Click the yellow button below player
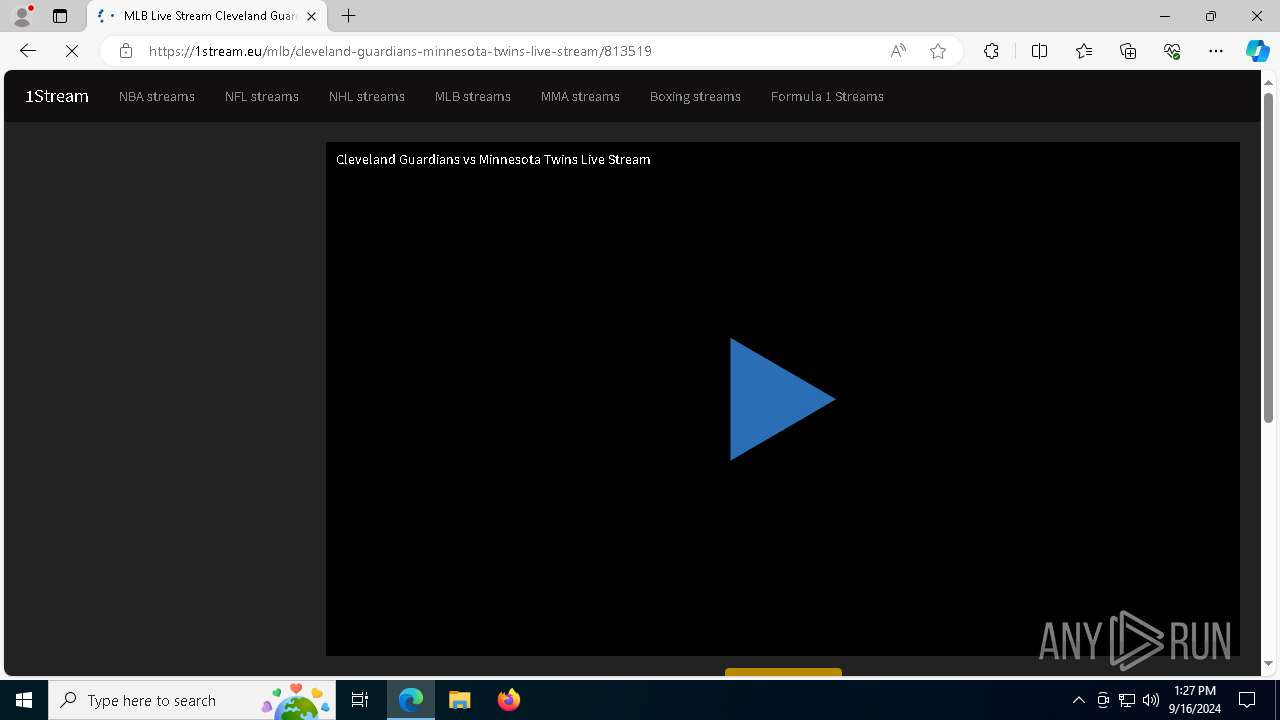 pyautogui.click(x=783, y=672)
